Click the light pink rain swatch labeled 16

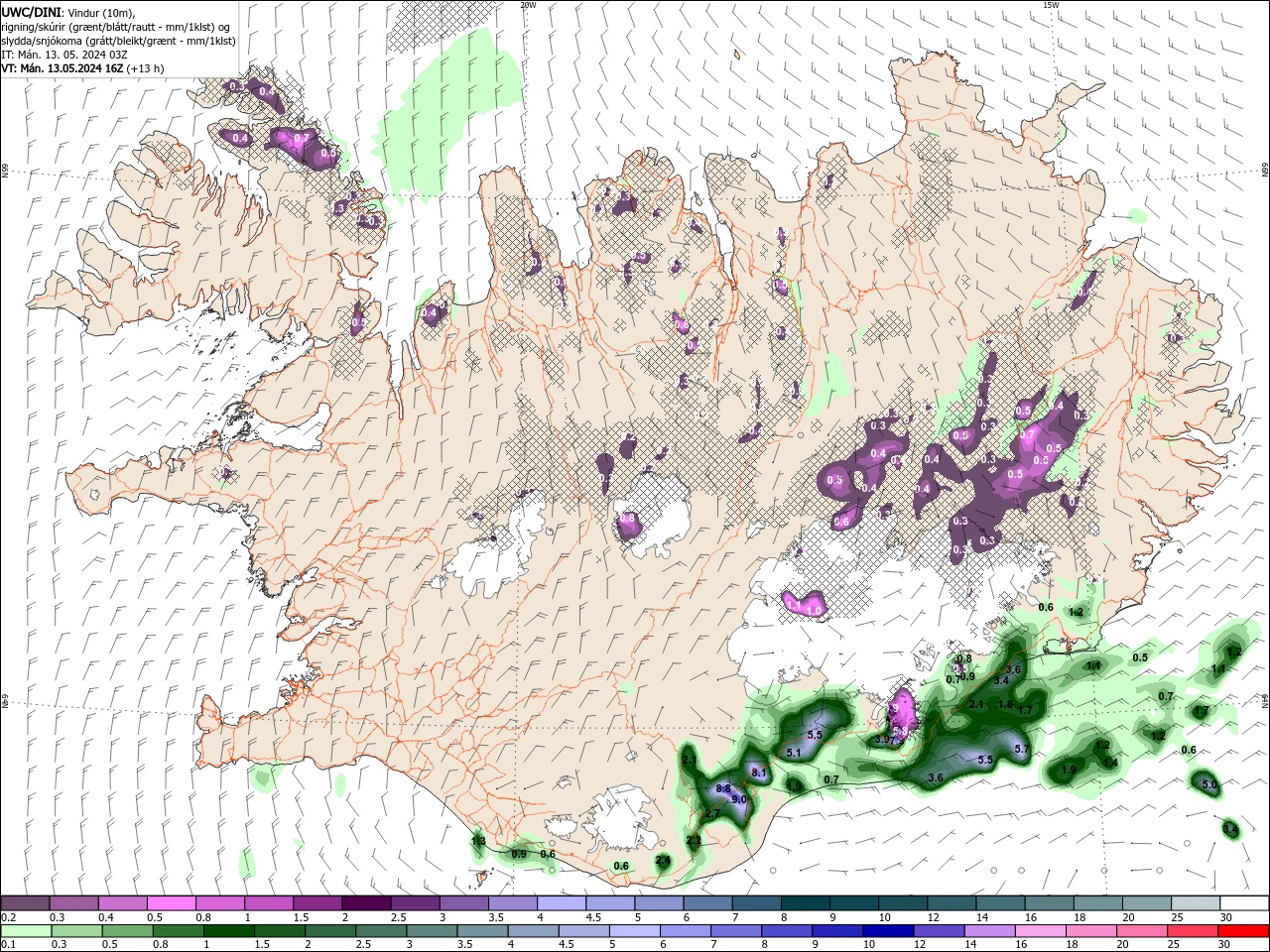point(1039,931)
